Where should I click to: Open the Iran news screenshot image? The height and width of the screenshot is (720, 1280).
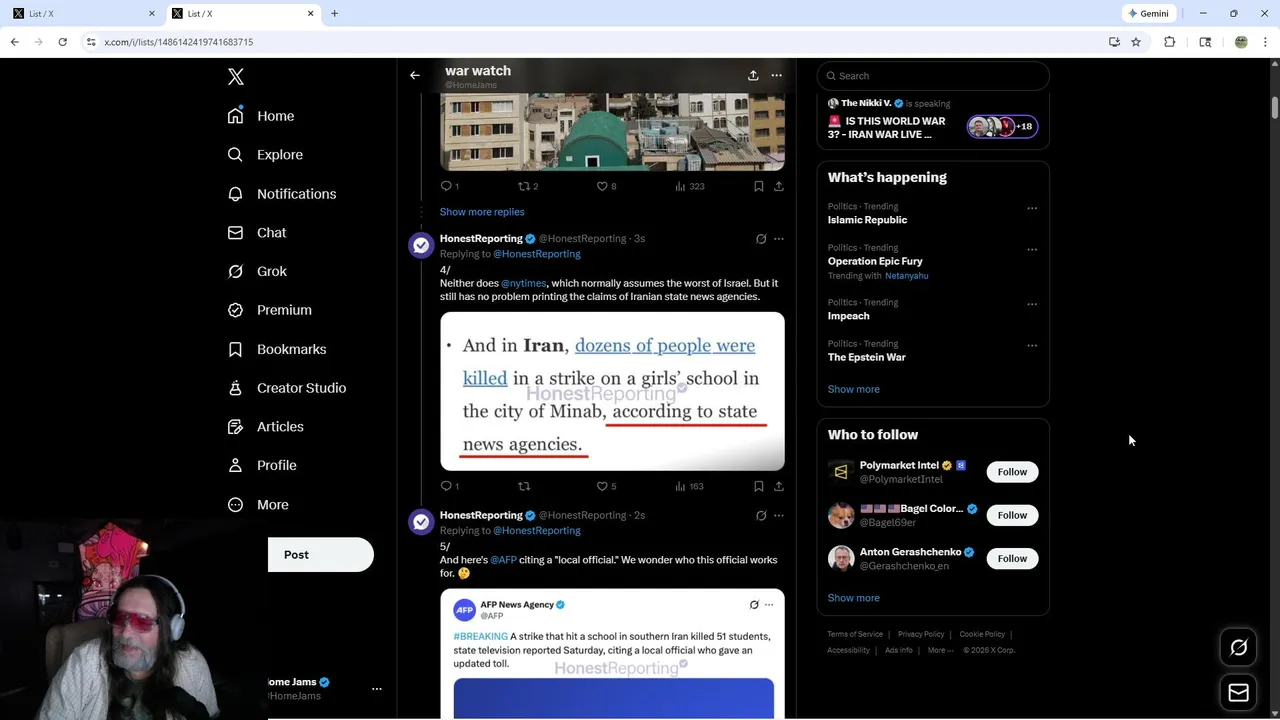click(612, 391)
